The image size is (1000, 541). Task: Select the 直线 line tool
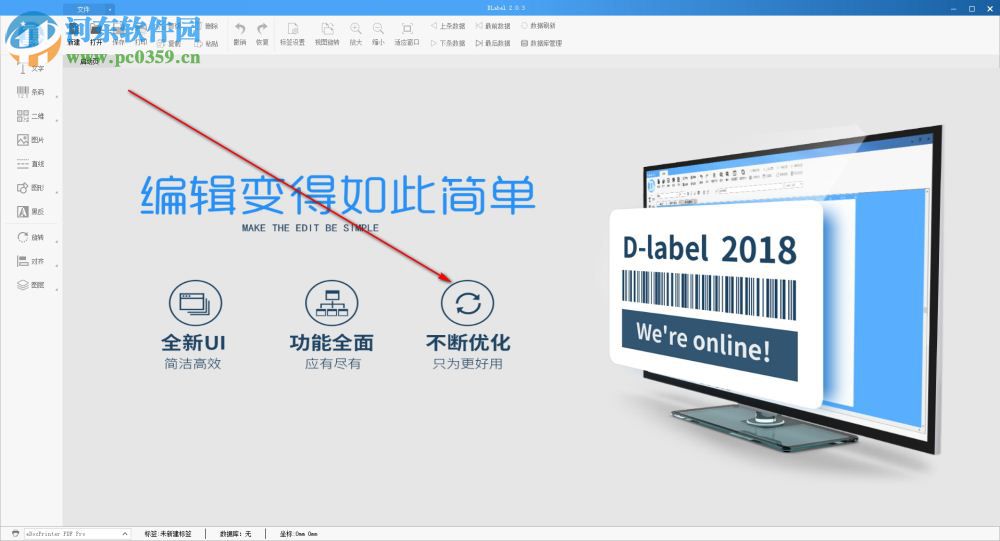click(31, 164)
